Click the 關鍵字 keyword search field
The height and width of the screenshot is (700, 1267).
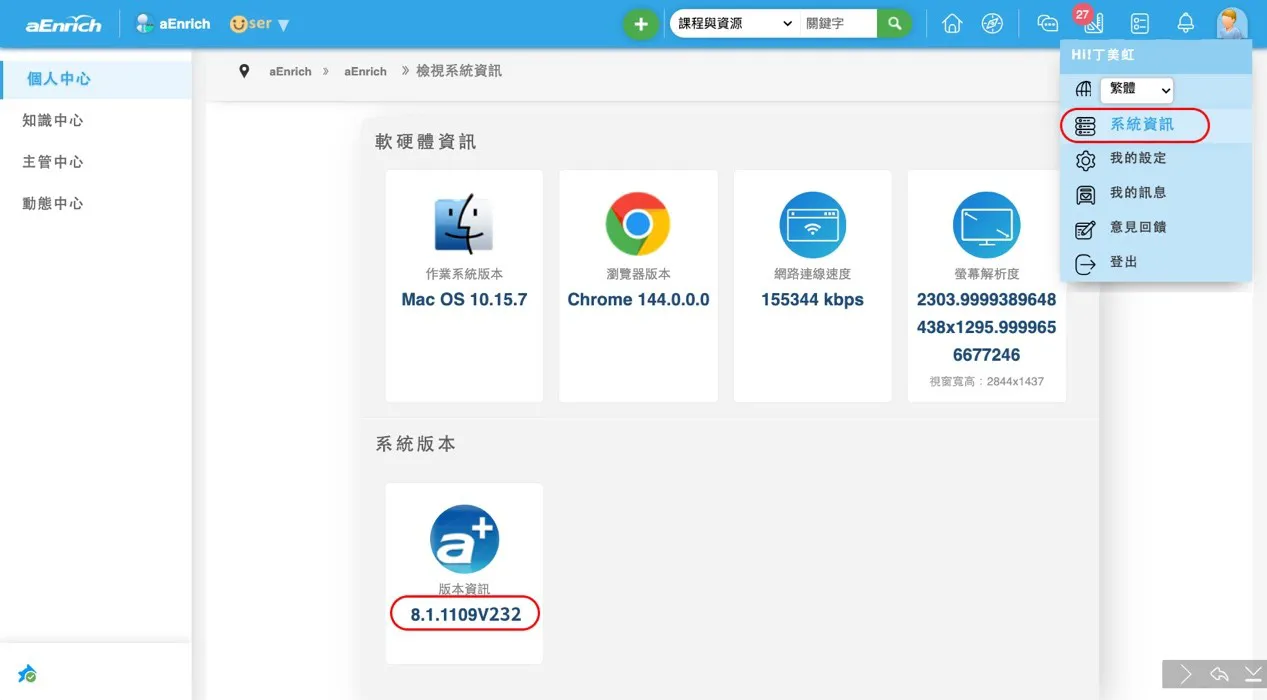838,24
